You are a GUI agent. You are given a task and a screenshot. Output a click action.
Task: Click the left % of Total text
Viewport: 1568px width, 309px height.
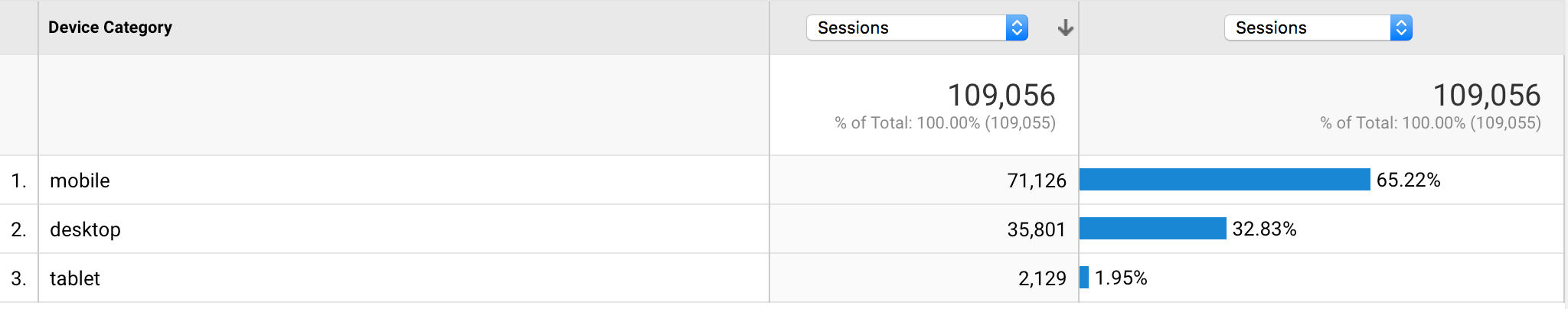tap(945, 123)
